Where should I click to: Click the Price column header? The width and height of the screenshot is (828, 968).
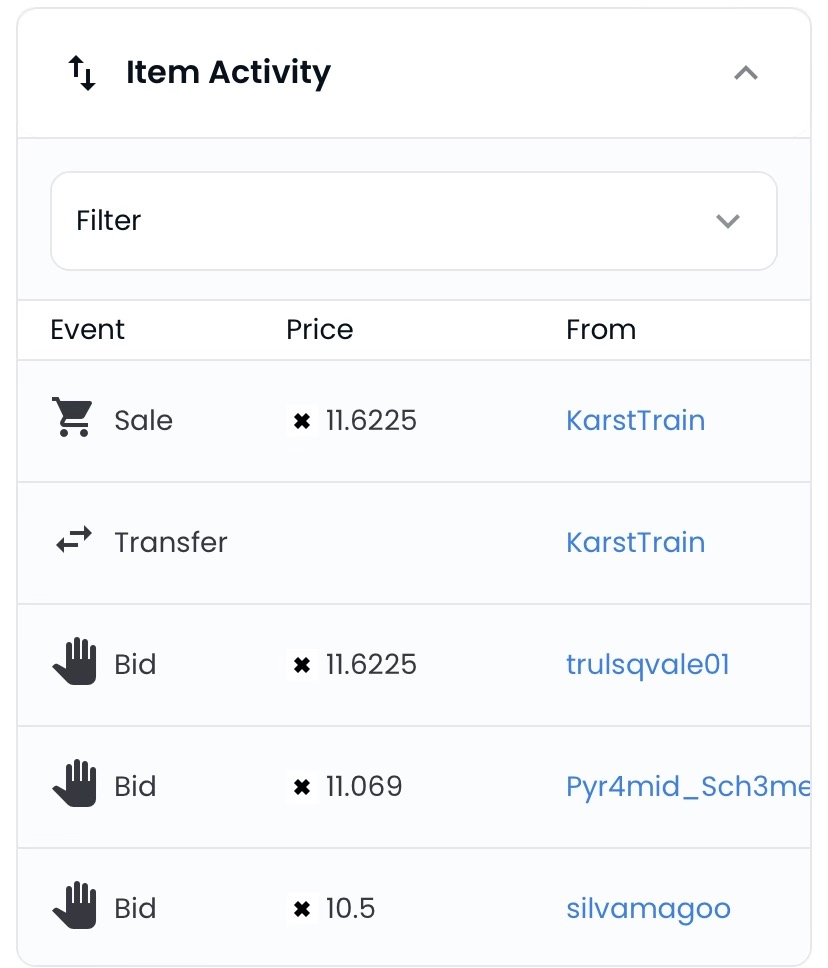pos(319,330)
